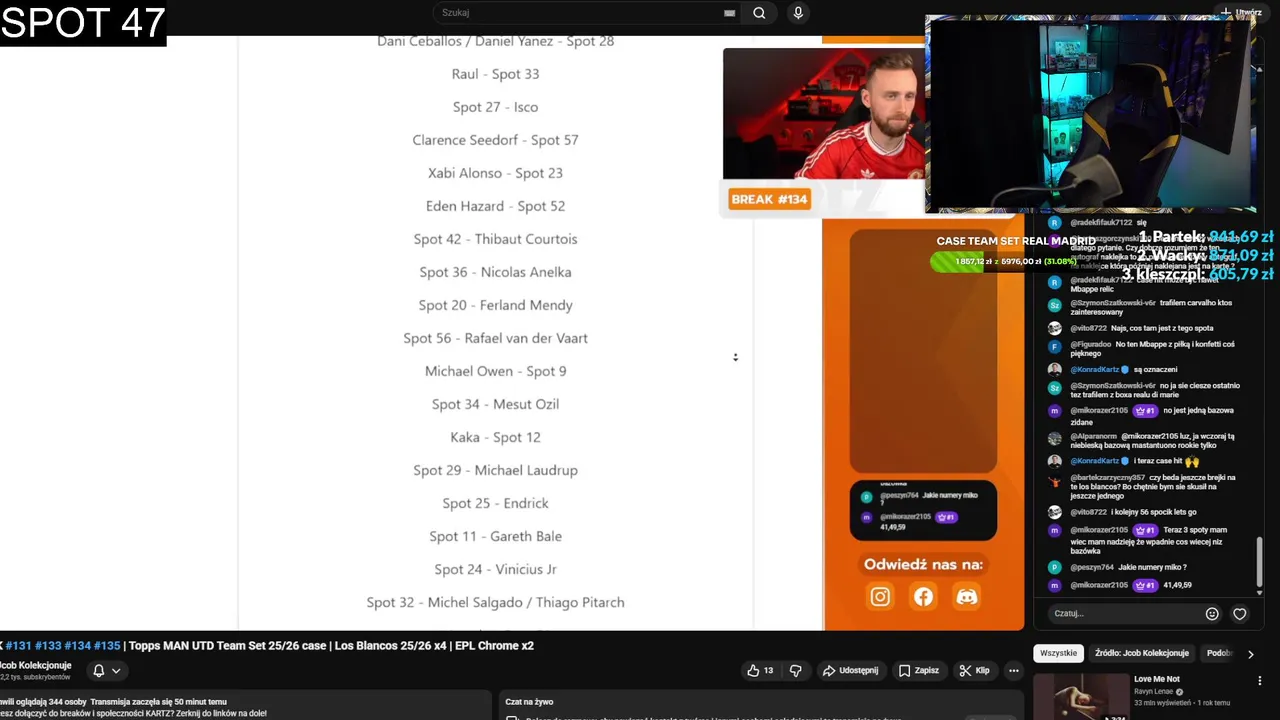Image resolution: width=1280 pixels, height=720 pixels.
Task: Click the streamer webcam in the overlay
Action: [824, 114]
